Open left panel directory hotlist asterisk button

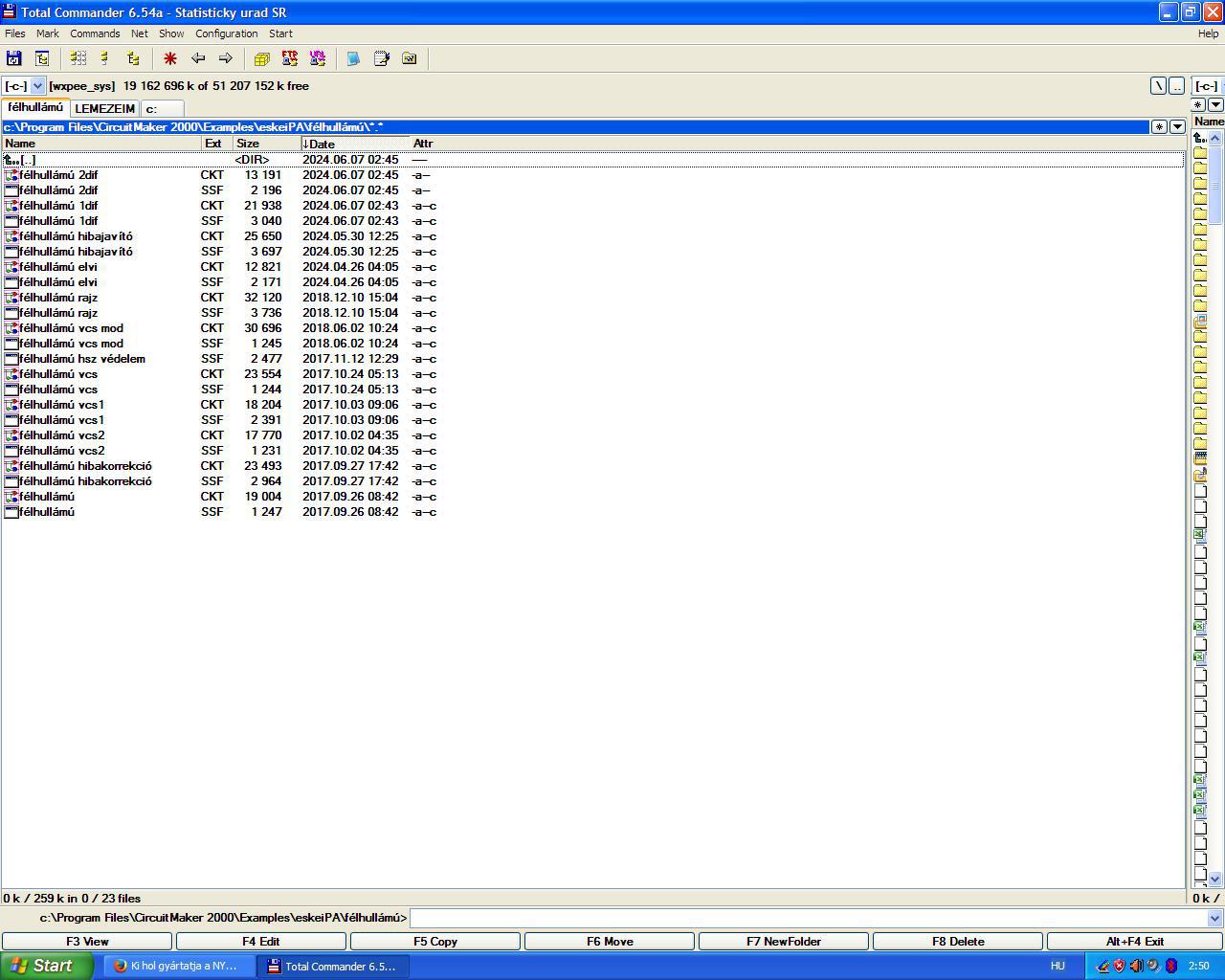click(1159, 126)
